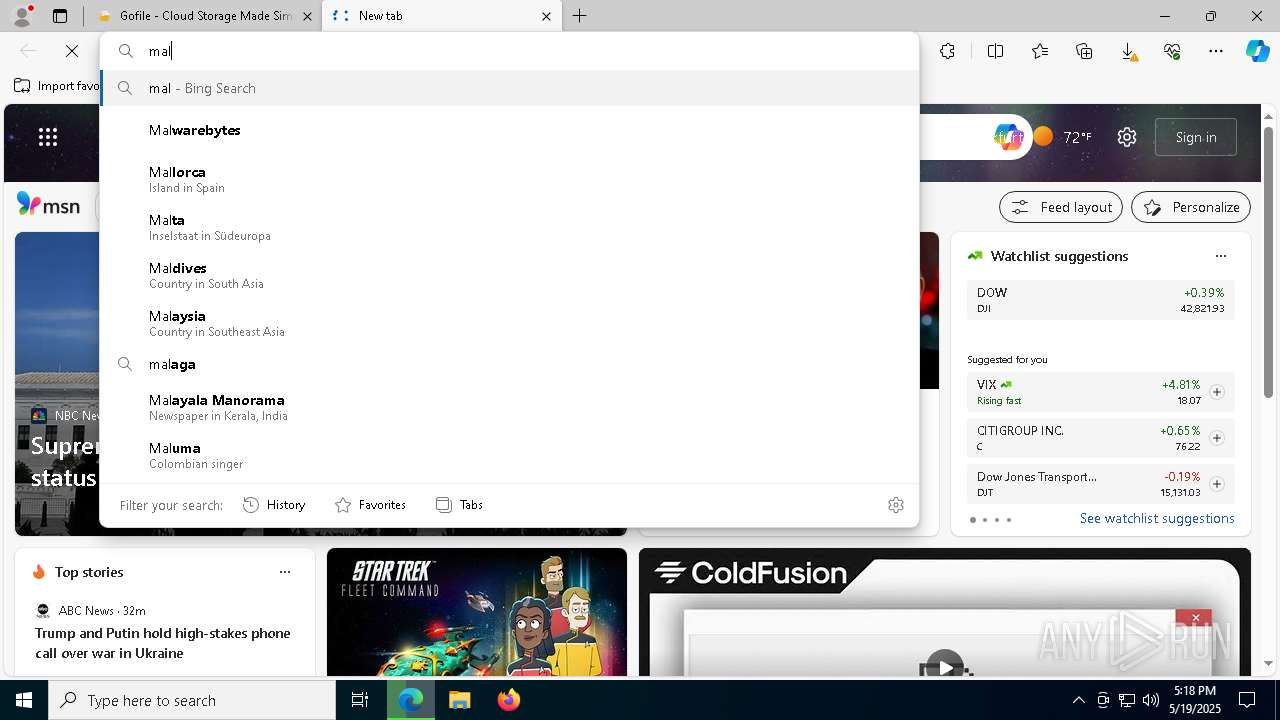Click See watchlist suggestions link
This screenshot has width=1280, height=720.
1157,518
